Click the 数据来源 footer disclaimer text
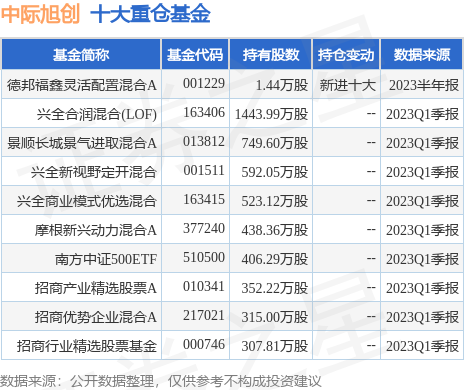The width and height of the screenshot is (464, 390). [161, 381]
